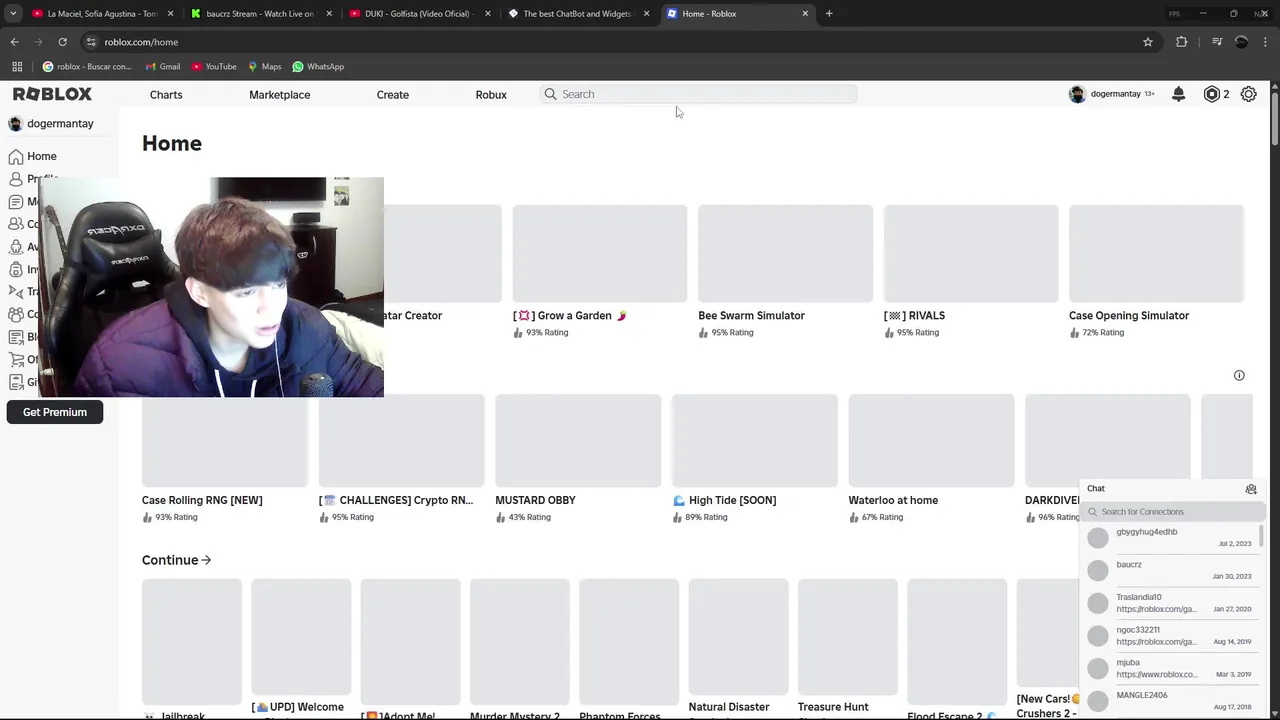The image size is (1280, 720).
Task: Open the Messages icon in the sidebar
Action: click(x=15, y=202)
